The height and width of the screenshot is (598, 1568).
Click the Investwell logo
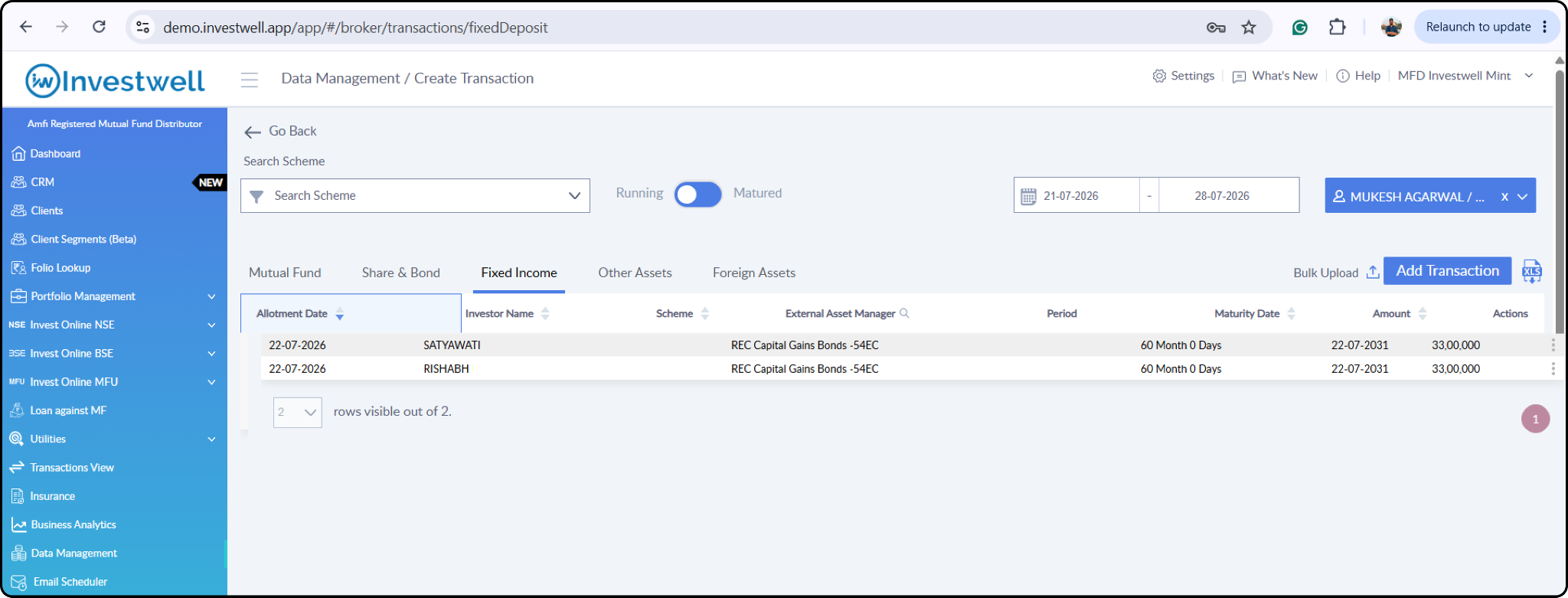[x=115, y=80]
